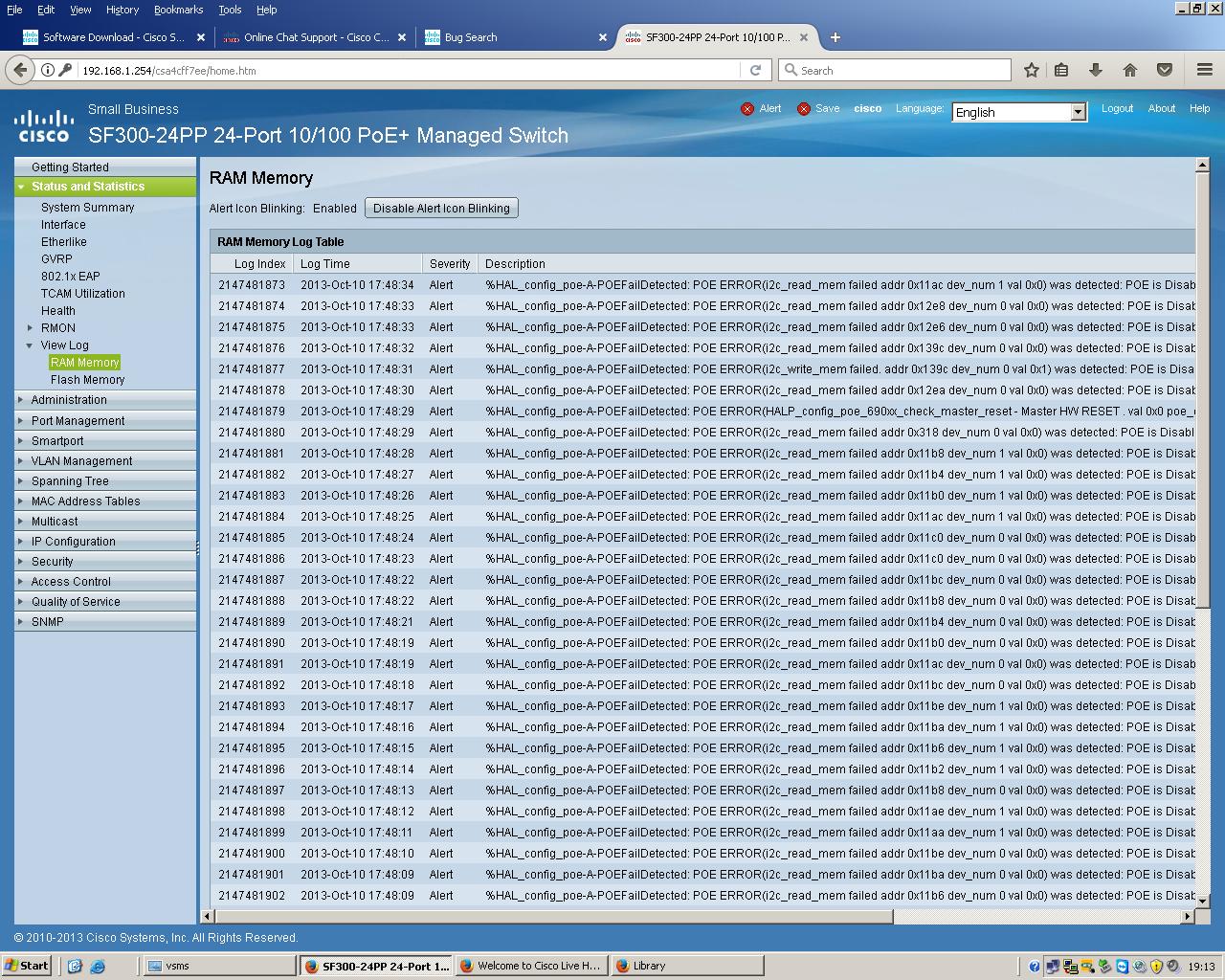The height and width of the screenshot is (980, 1225).
Task: Click the red Alert icon
Action: [x=747, y=109]
